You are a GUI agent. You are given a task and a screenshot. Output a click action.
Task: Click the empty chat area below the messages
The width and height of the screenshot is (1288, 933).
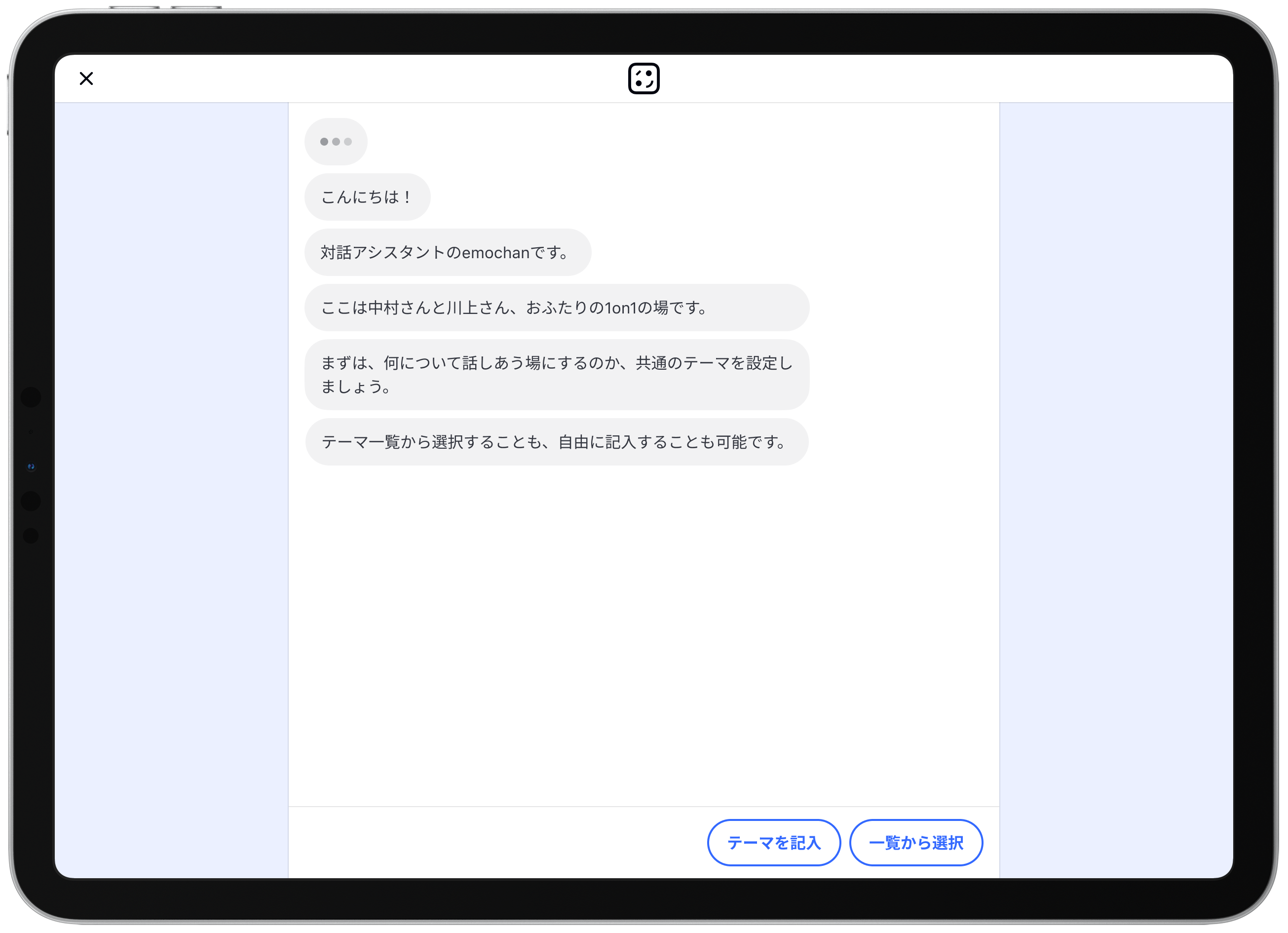pyautogui.click(x=644, y=636)
